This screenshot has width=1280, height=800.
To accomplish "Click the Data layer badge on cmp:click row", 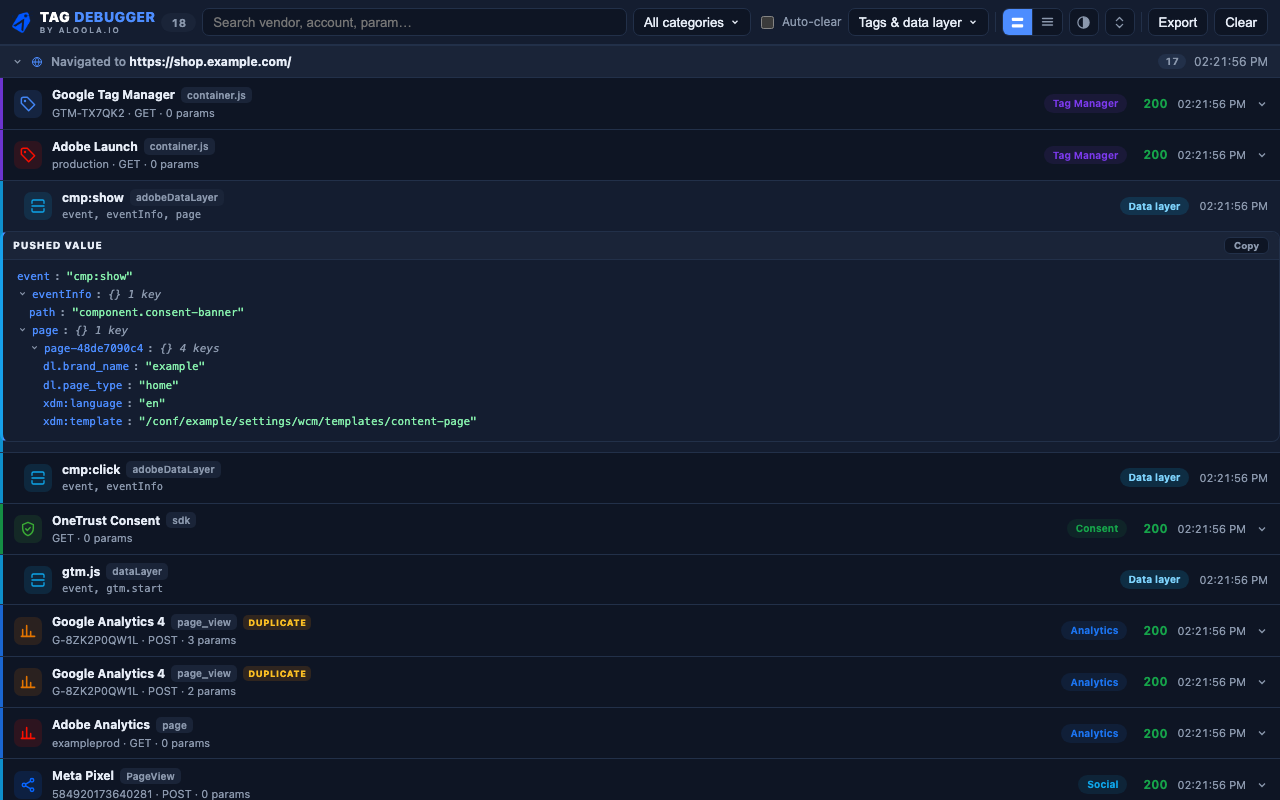I will point(1154,478).
